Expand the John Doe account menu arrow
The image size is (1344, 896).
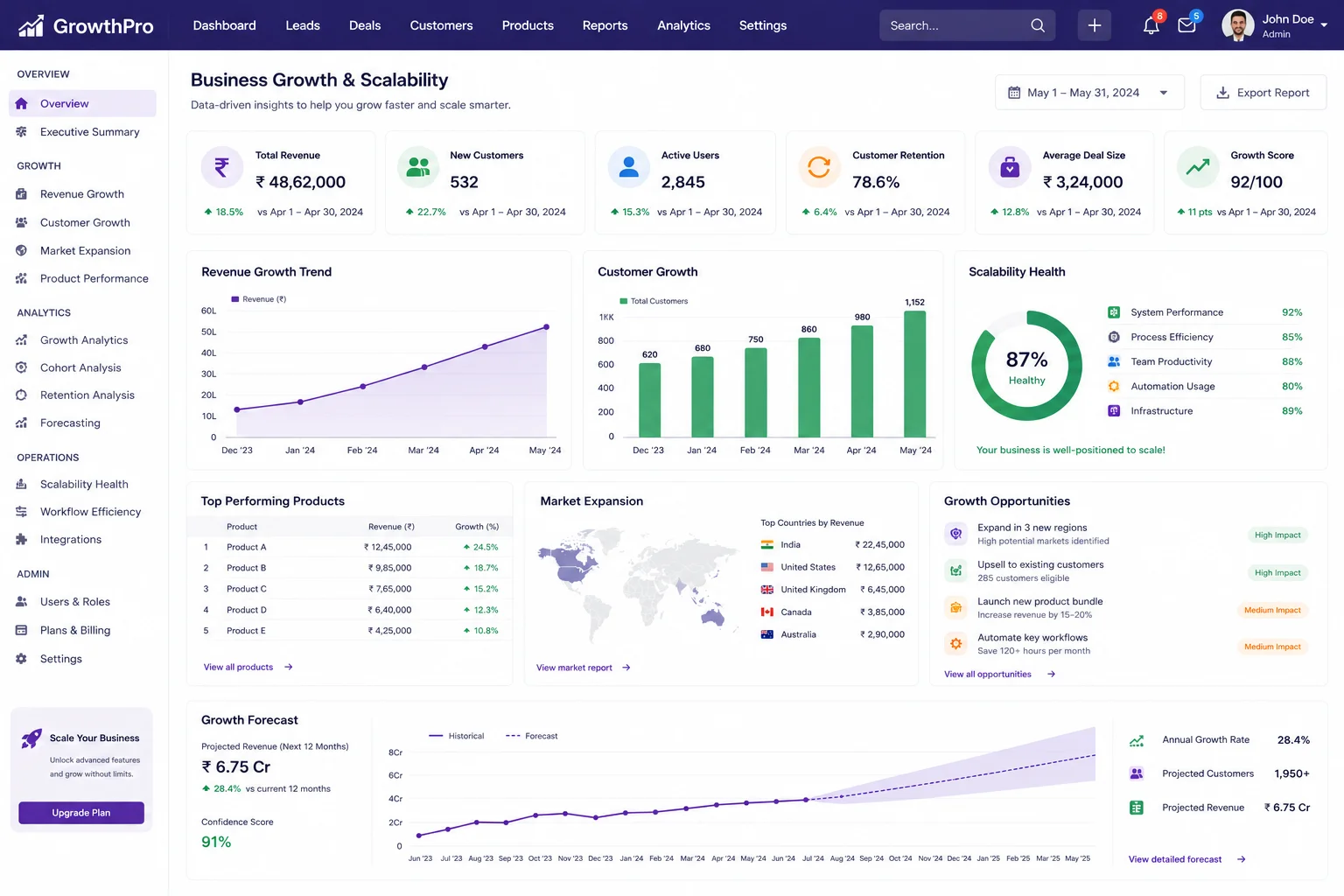1324,25
